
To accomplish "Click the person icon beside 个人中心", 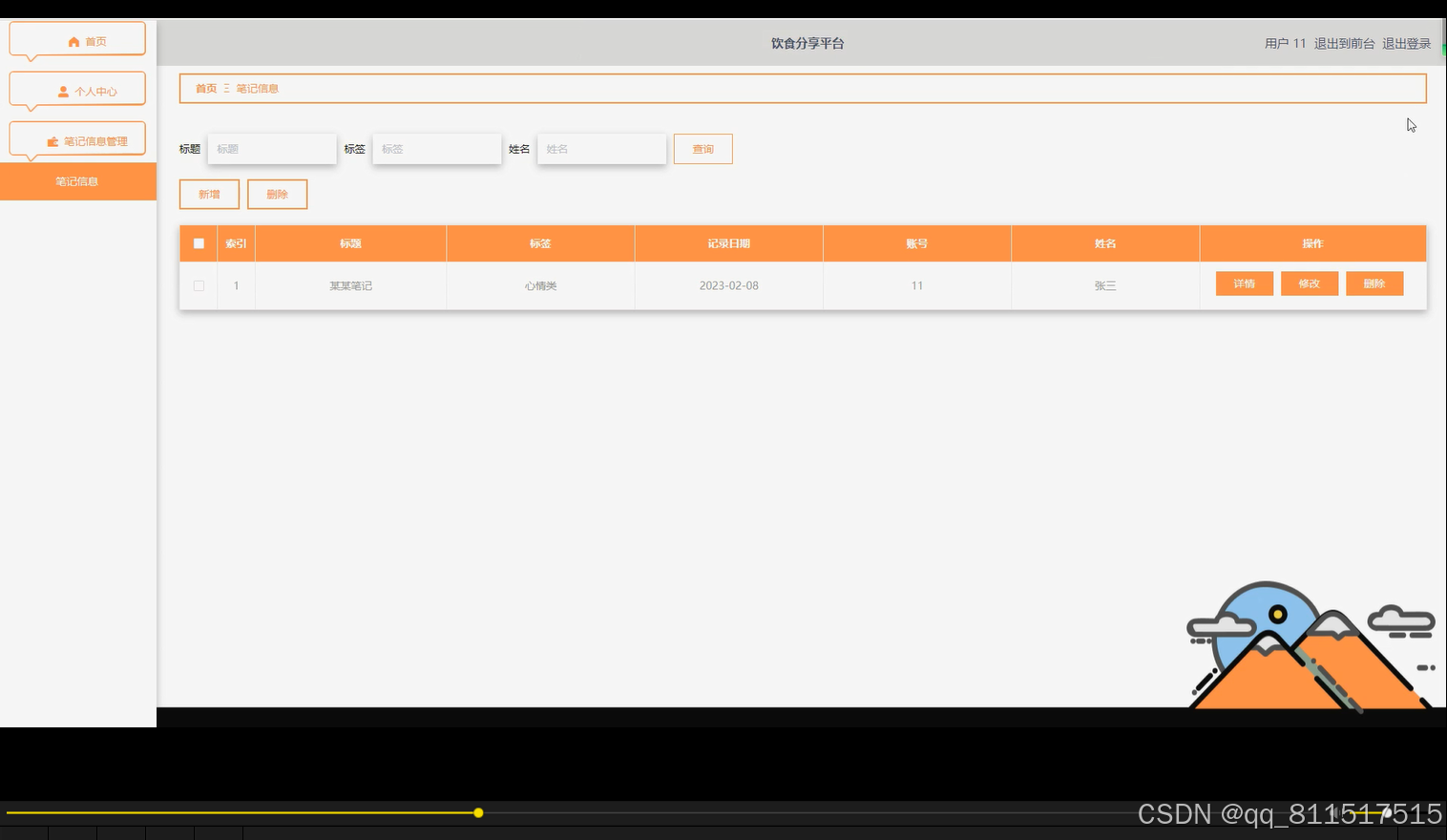I will (64, 92).
